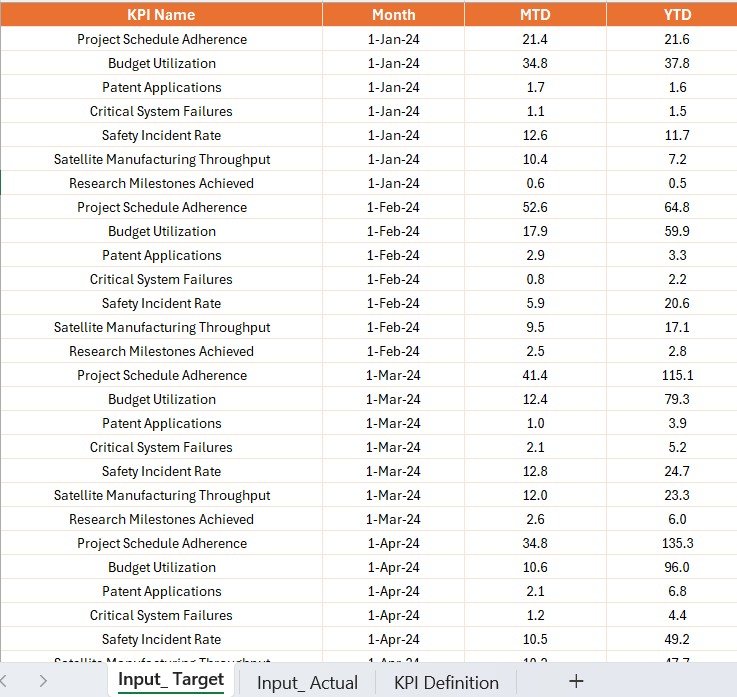This screenshot has width=737, height=697.
Task: Switch to the Input_ Actual sheet tab
Action: [x=307, y=682]
